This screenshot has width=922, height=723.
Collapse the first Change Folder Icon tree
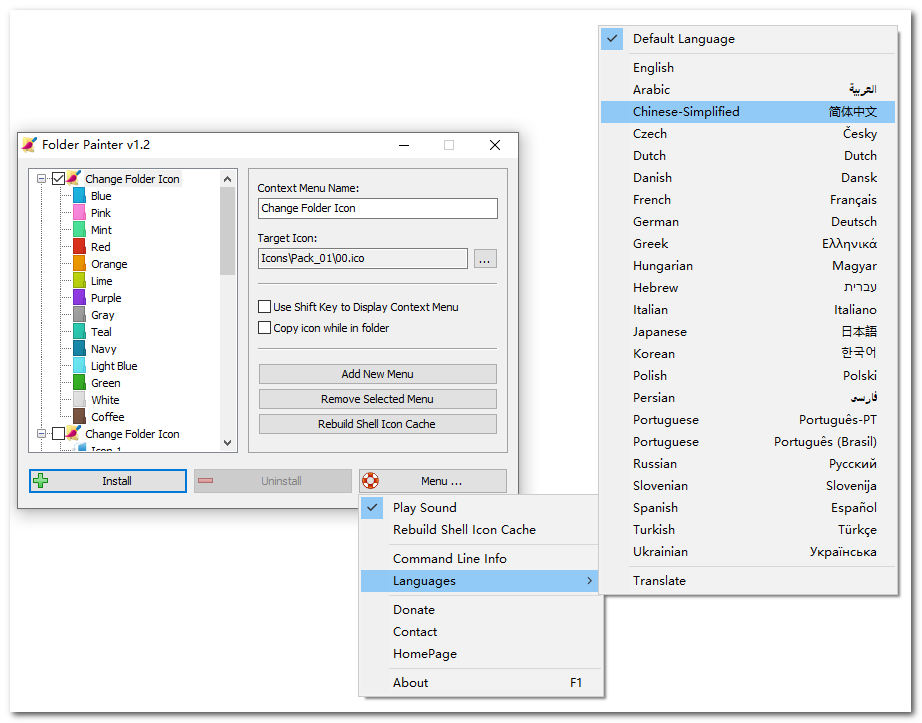[x=42, y=179]
